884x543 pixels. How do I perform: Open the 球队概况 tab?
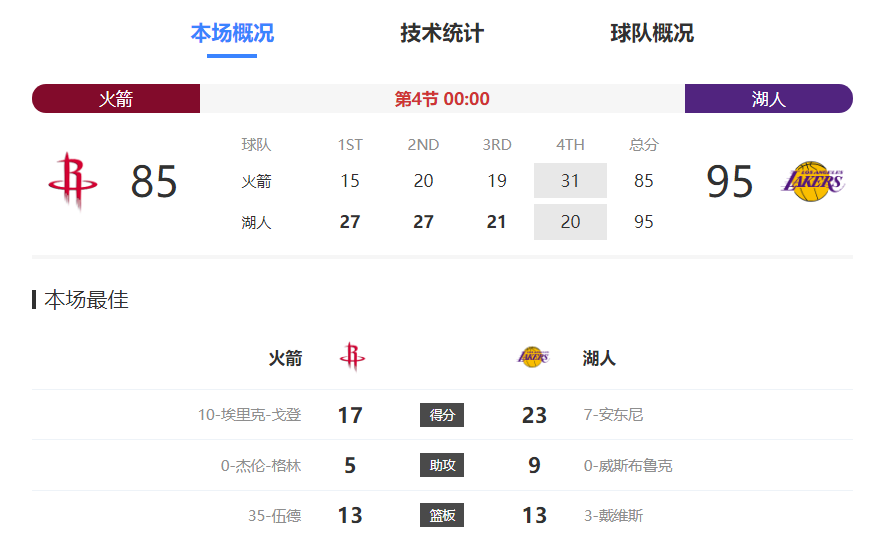point(652,33)
